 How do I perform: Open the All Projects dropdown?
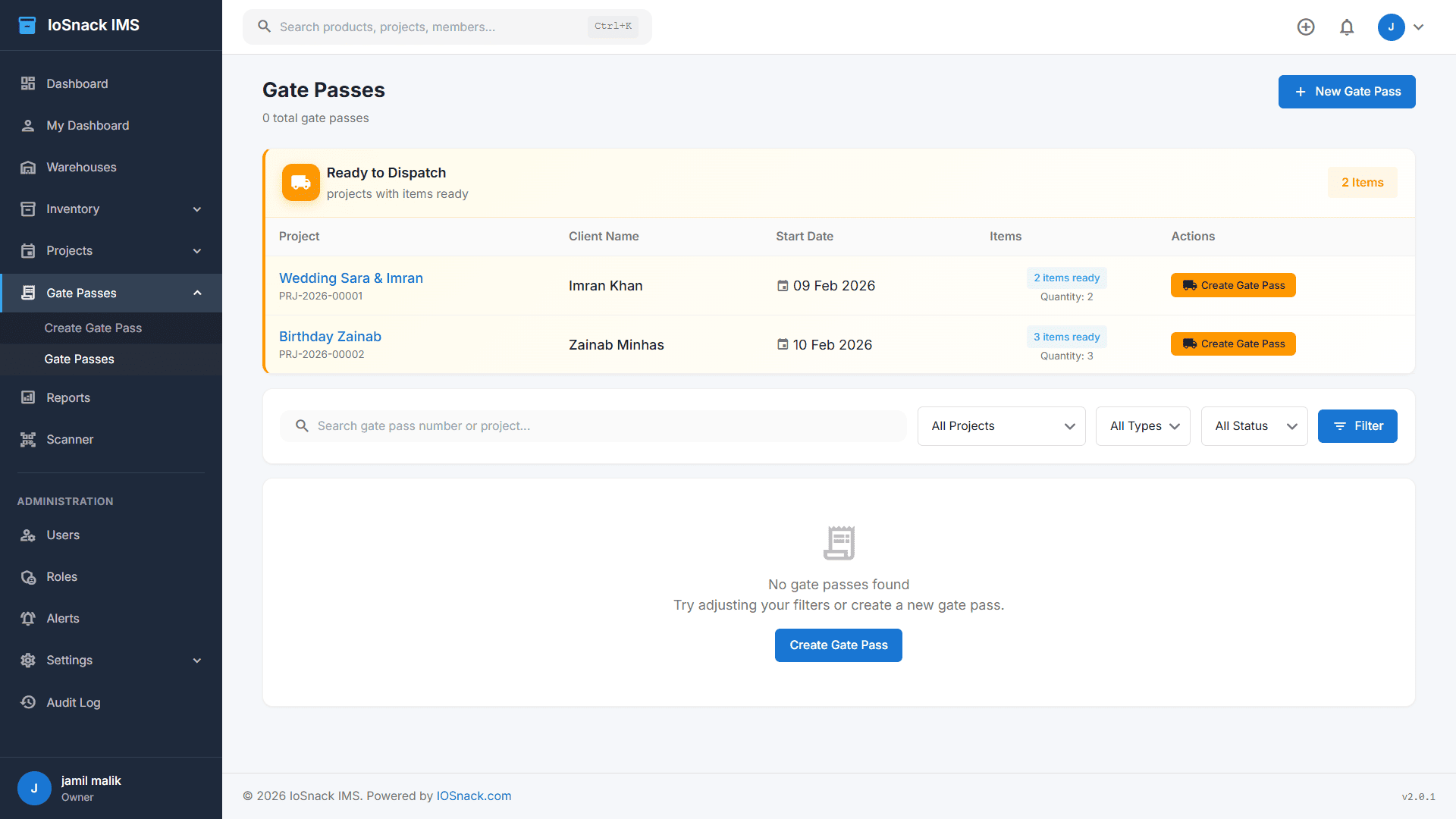tap(1001, 426)
